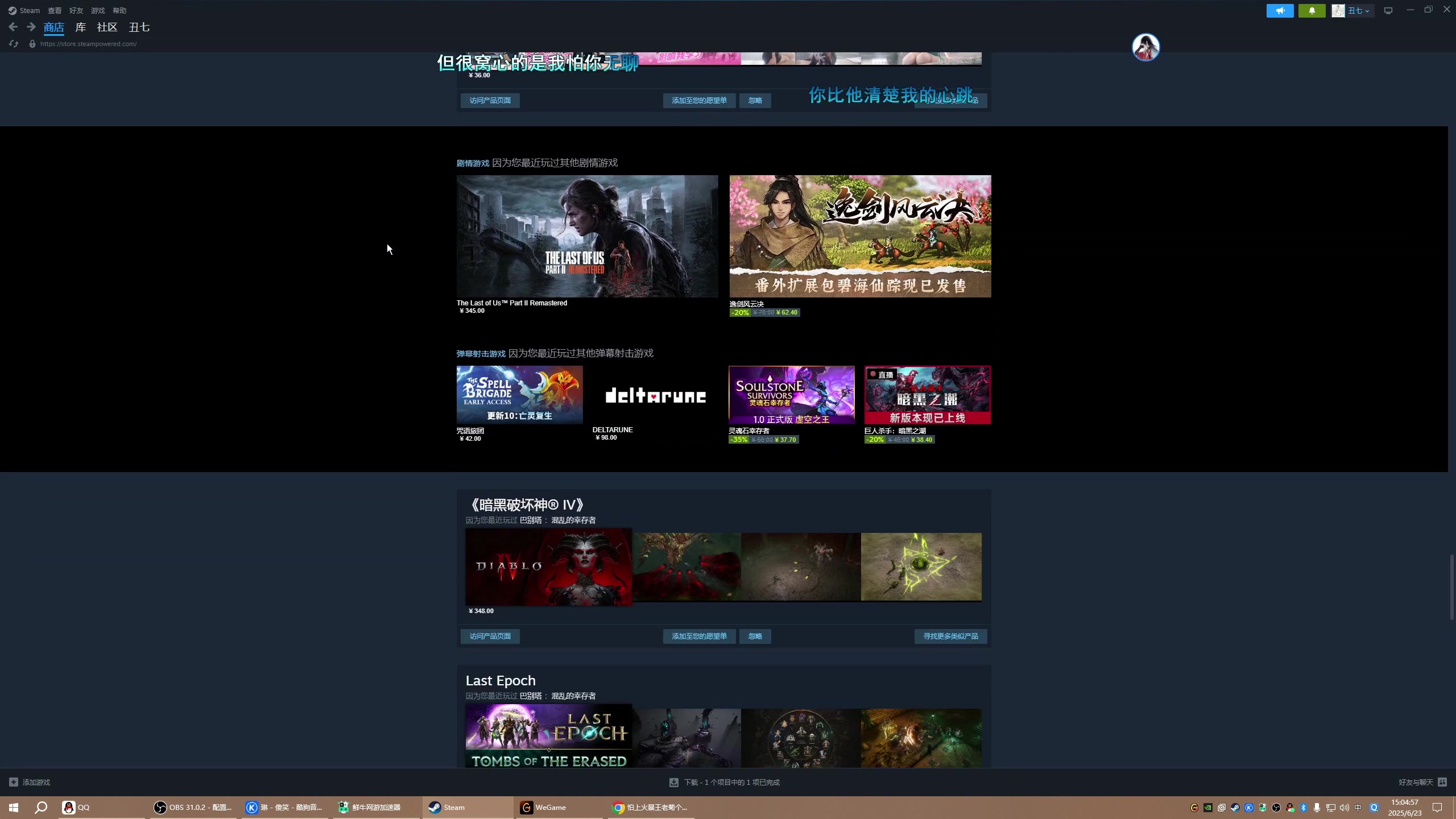This screenshot has width=1456, height=819.
Task: Open the Last Epoch Tombs of the Erased capsule
Action: click(x=548, y=736)
